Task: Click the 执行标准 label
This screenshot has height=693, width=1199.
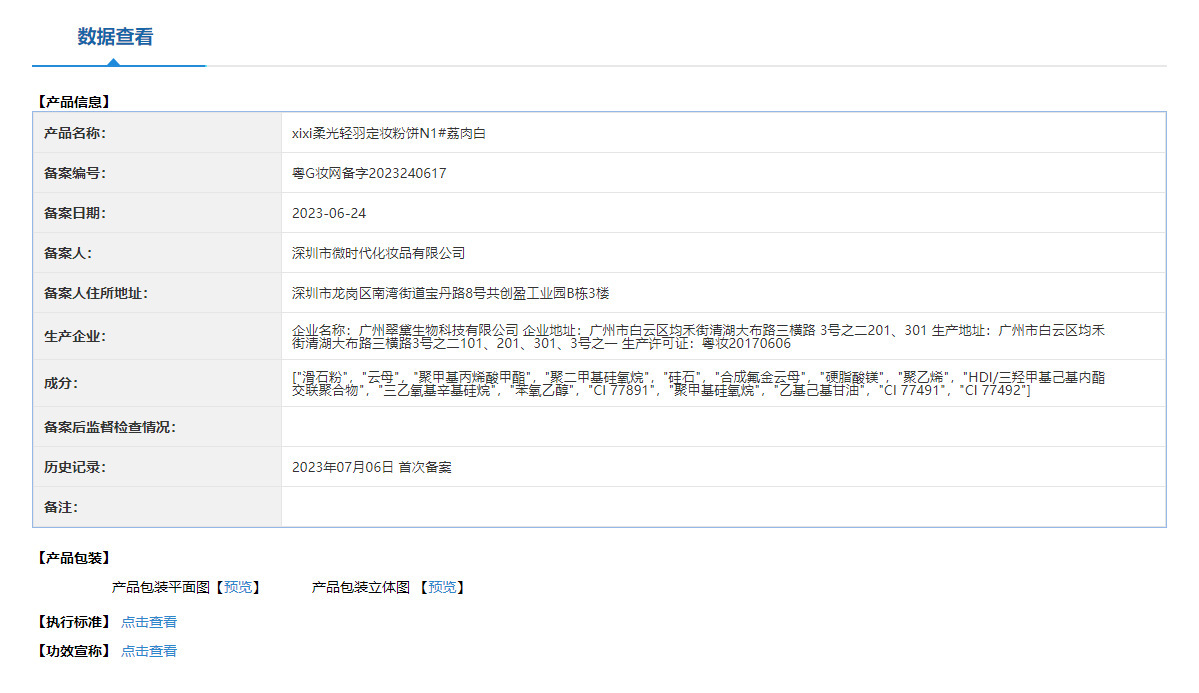Action: (74, 622)
